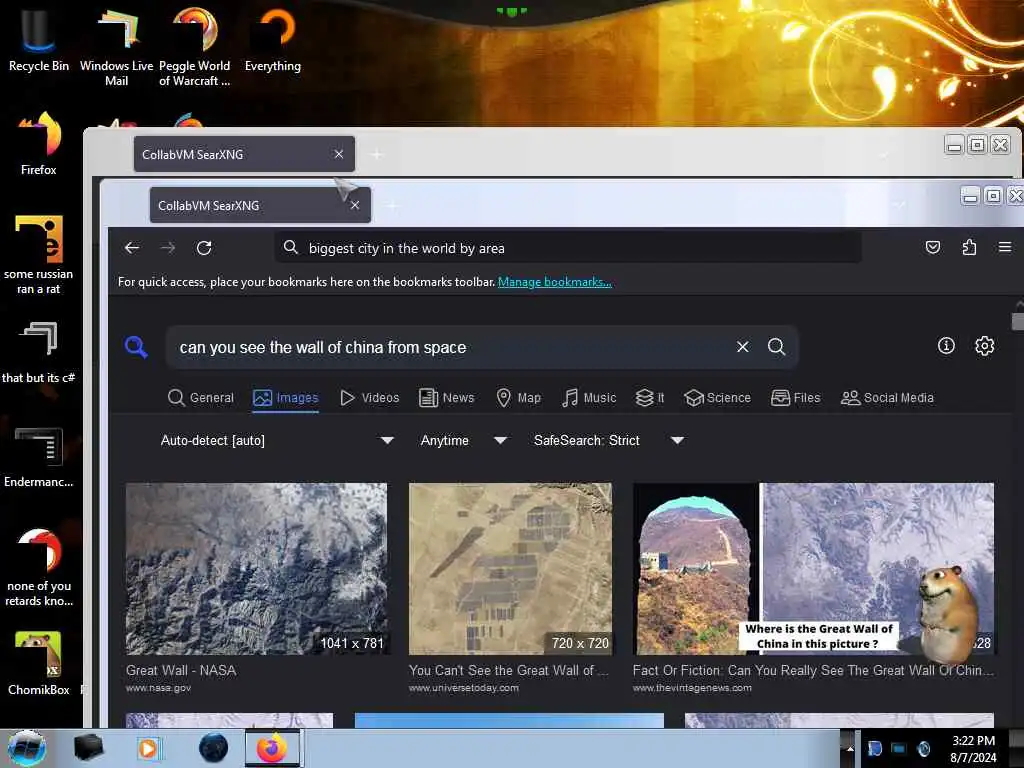Image resolution: width=1024 pixels, height=768 pixels.
Task: Switch to the Science tab
Action: click(717, 398)
